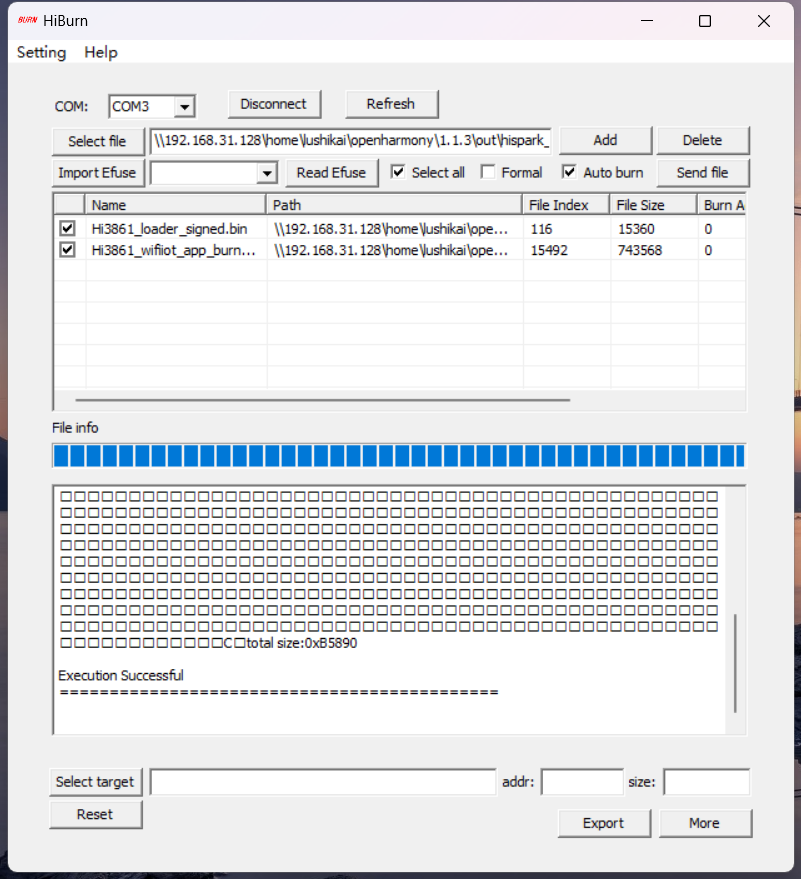The height and width of the screenshot is (879, 801).
Task: Click the file path input field
Action: (350, 141)
